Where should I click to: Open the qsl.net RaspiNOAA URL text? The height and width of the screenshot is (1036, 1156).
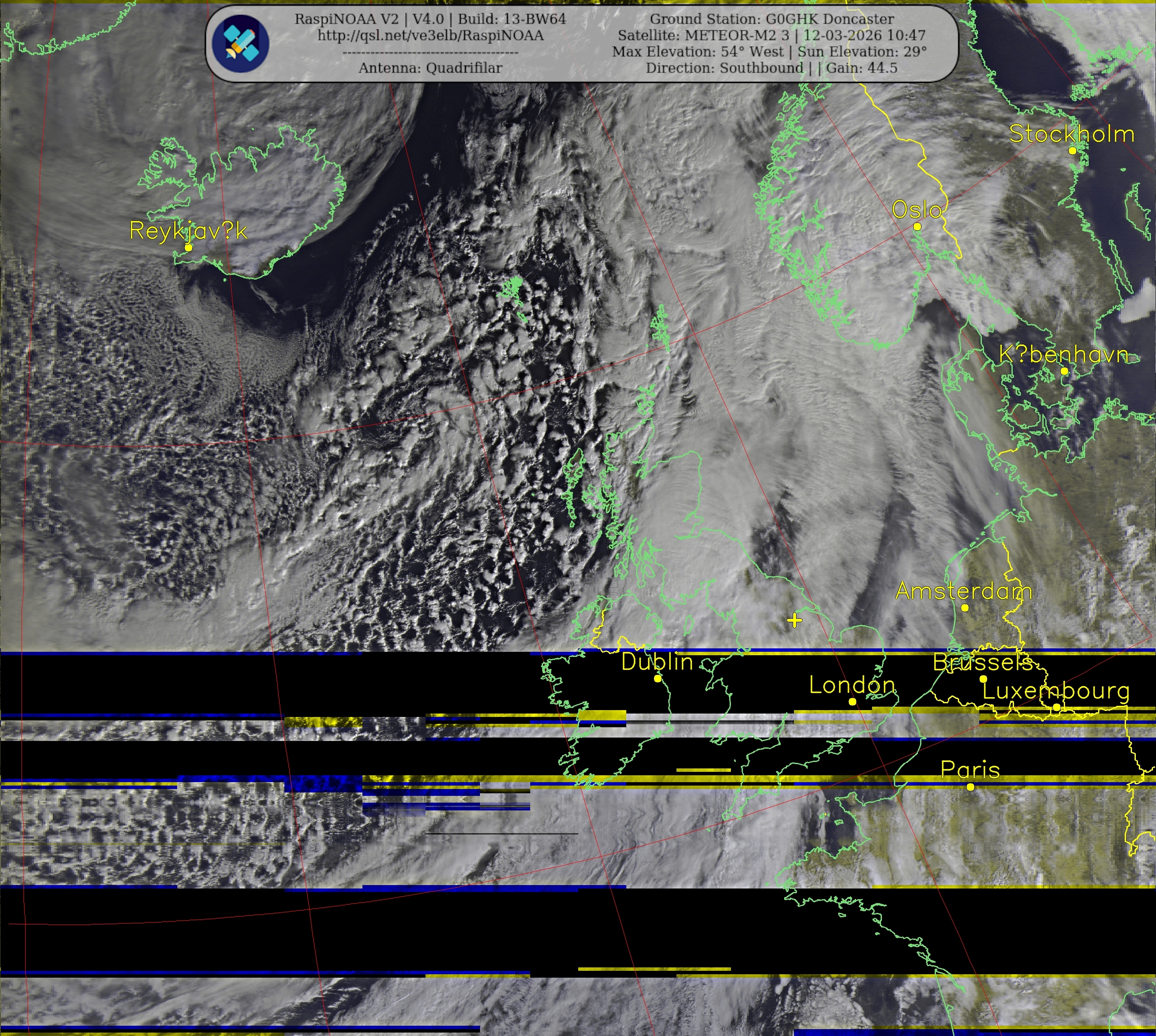coord(431,35)
